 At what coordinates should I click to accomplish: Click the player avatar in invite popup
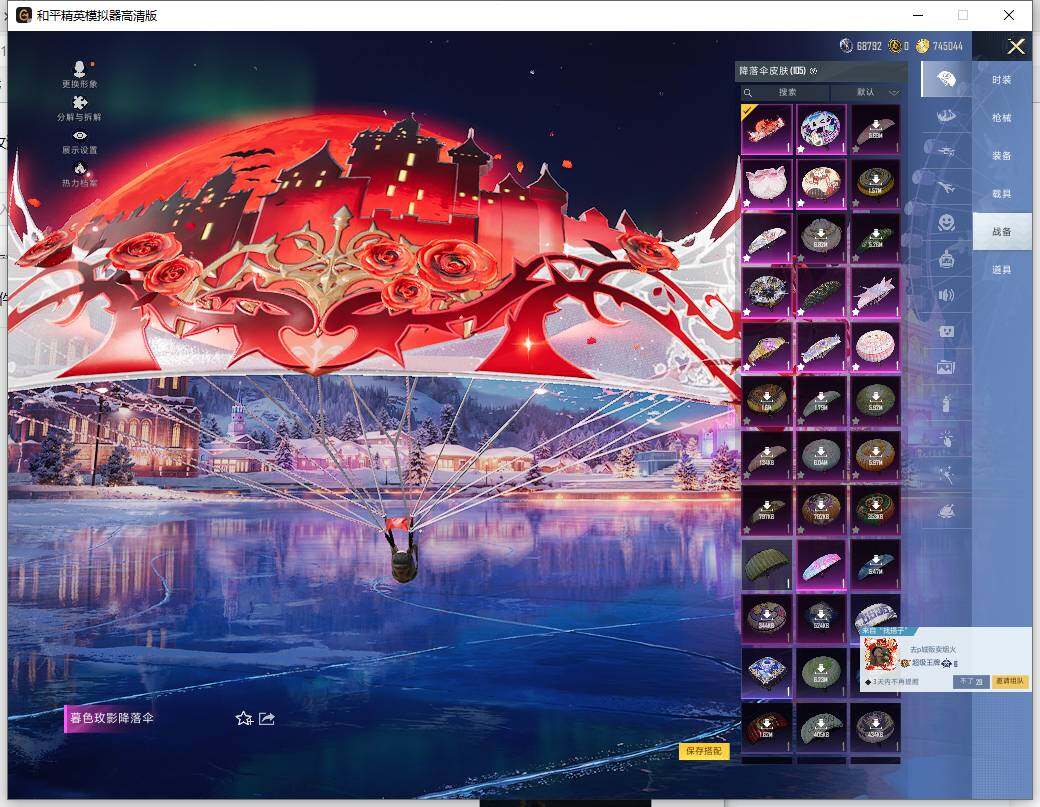pos(881,654)
